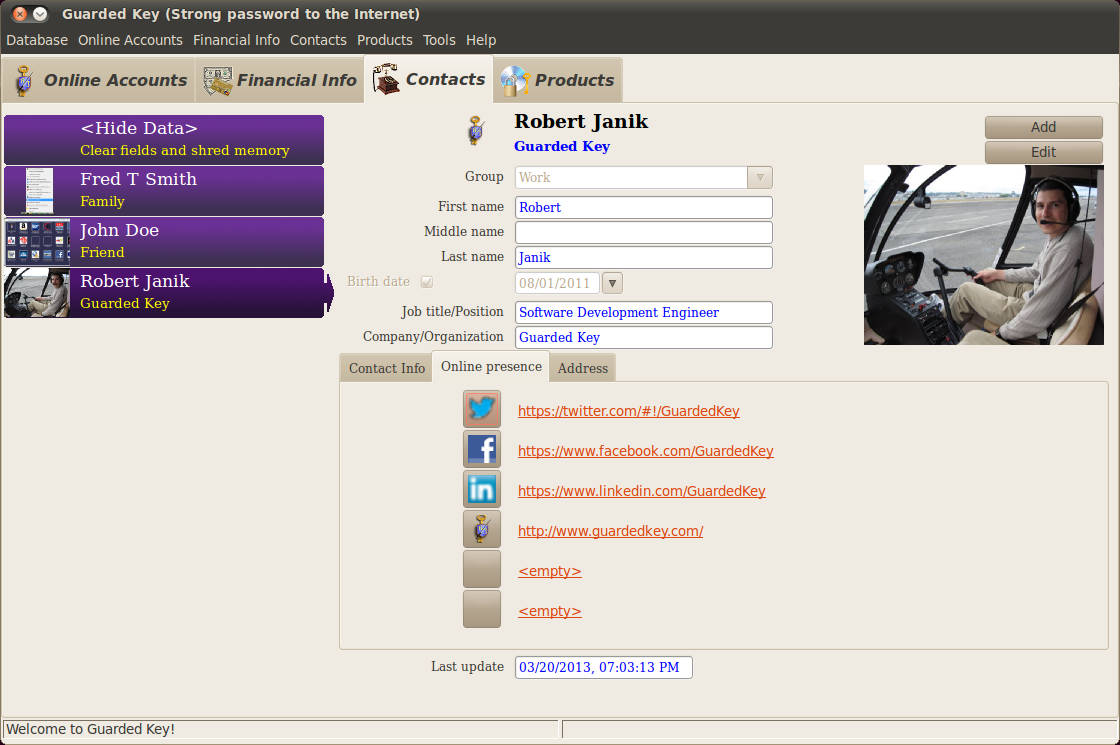Select John Doe contact thumbnail

(x=38, y=242)
